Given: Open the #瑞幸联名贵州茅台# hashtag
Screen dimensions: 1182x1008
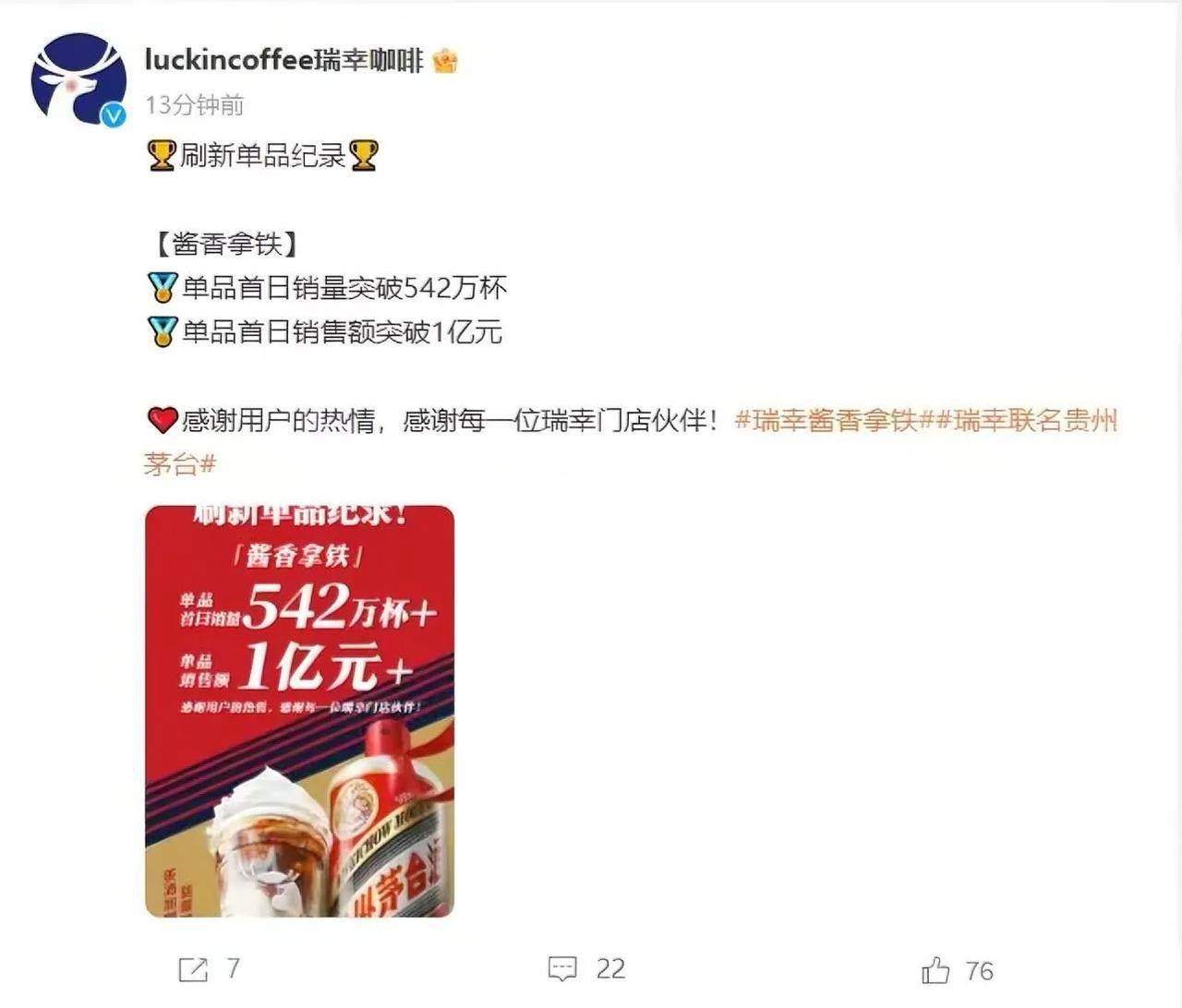Looking at the screenshot, I should click(x=631, y=442).
